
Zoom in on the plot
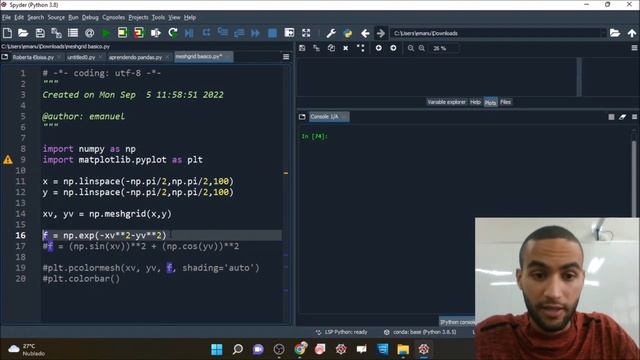click(x=422, y=48)
